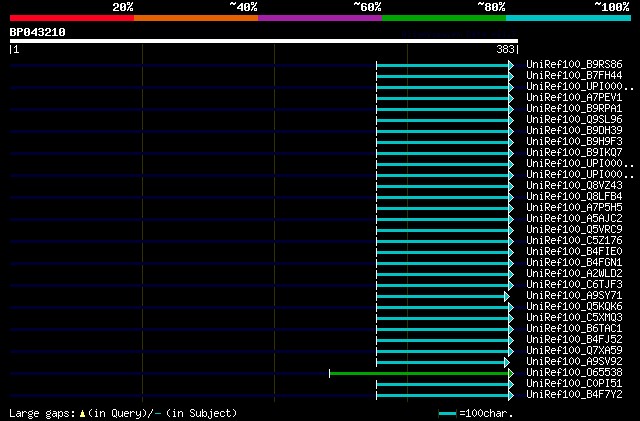Choose the UniRef100_C5XMQ3 entry
Viewport: 640px width, 421px height.
pyautogui.click(x=574, y=318)
